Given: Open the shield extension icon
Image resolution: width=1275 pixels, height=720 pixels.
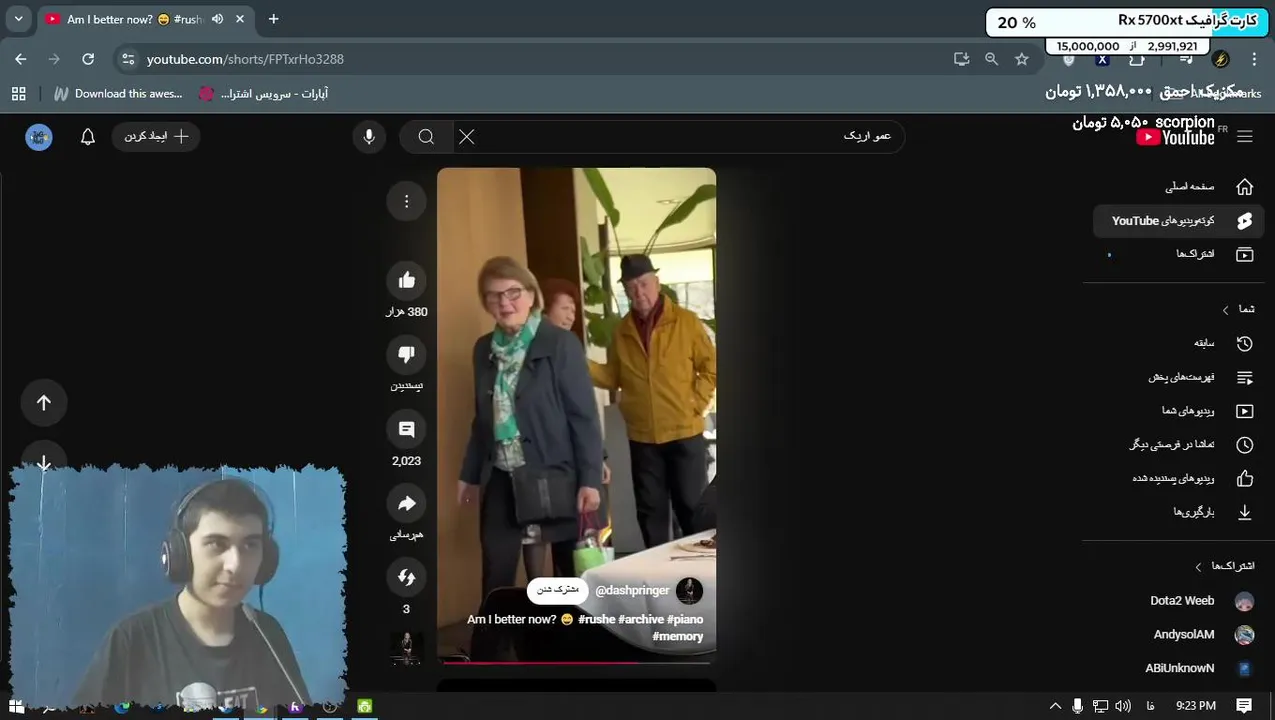Looking at the screenshot, I should click(1068, 60).
